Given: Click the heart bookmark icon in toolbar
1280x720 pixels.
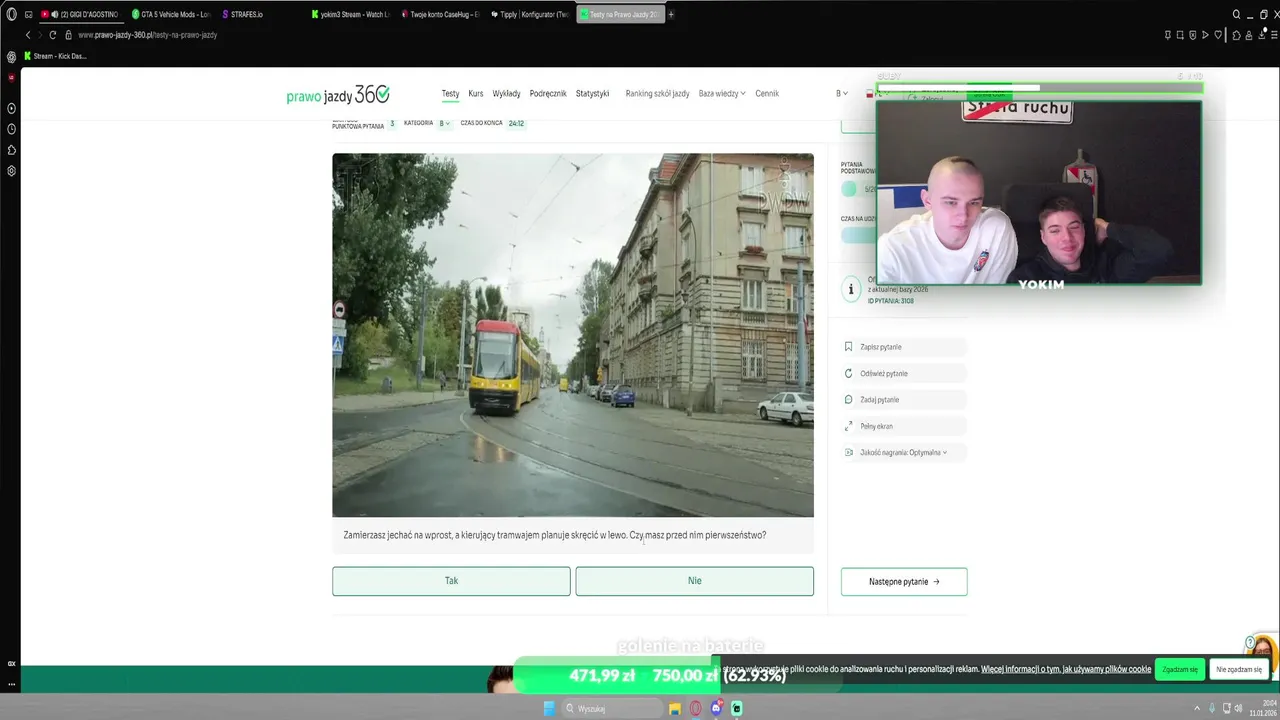Looking at the screenshot, I should [x=1218, y=35].
